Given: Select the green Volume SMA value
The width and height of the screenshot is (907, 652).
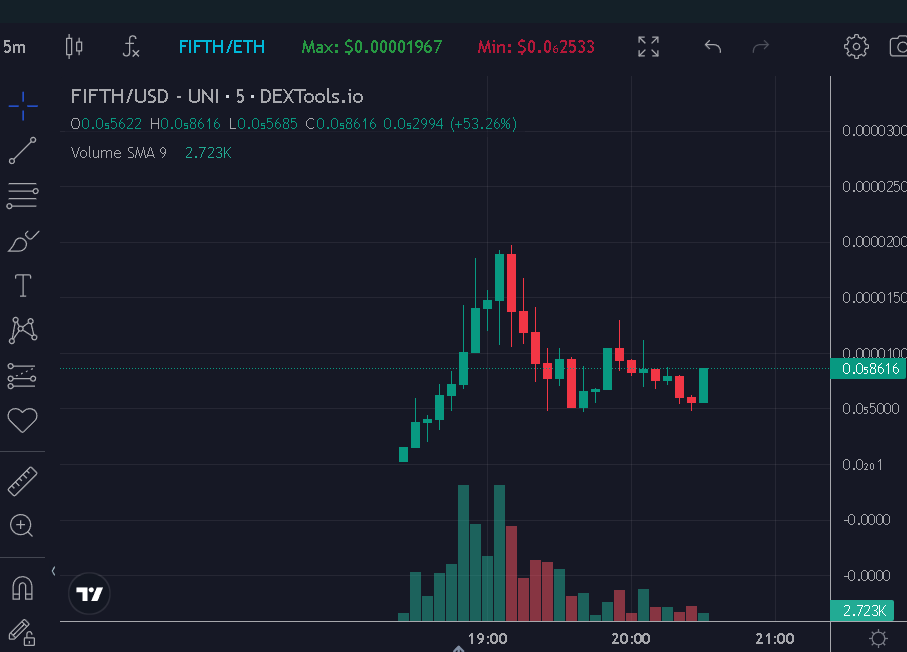Looking at the screenshot, I should (x=207, y=152).
